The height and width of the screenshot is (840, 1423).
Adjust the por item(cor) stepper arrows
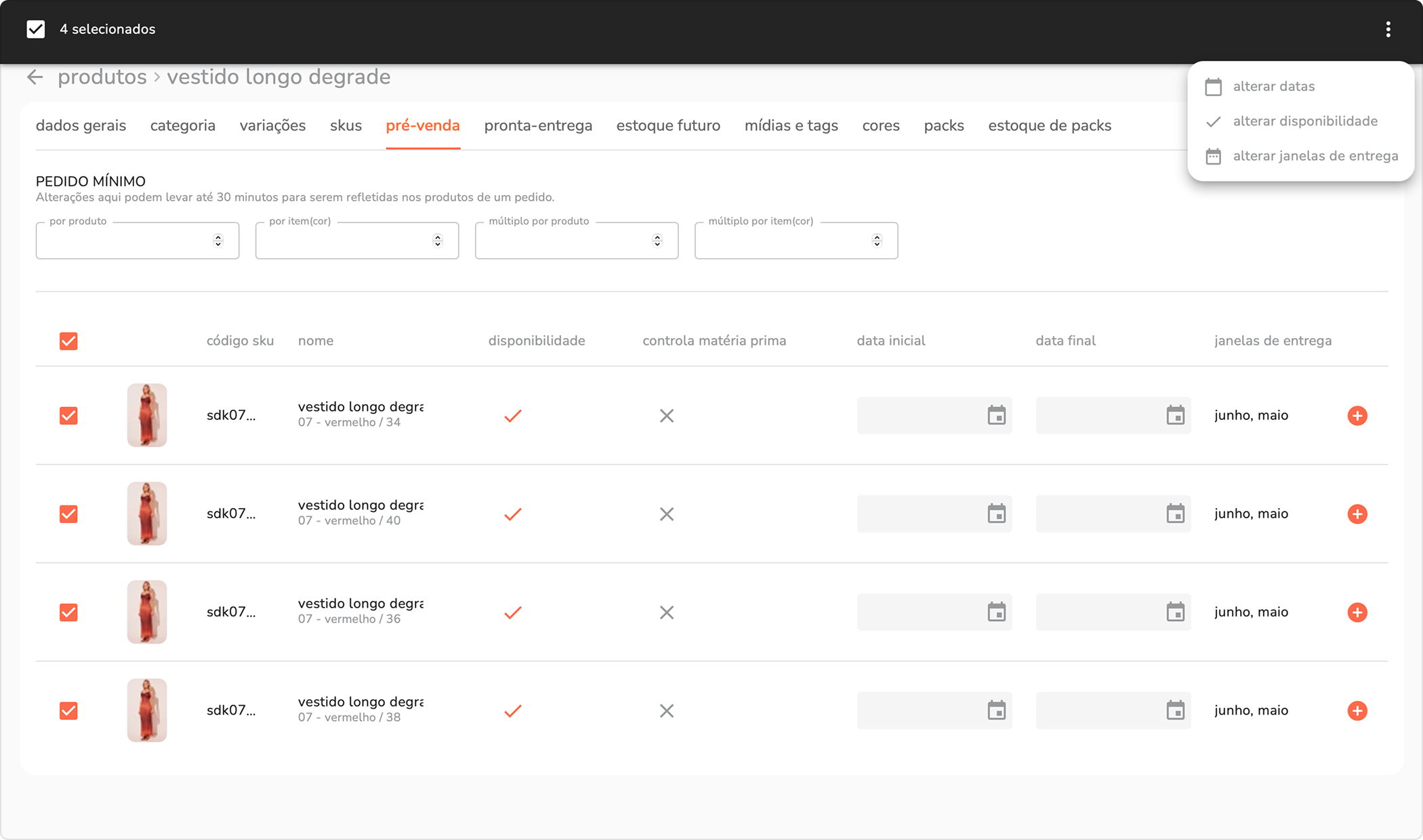coord(437,240)
